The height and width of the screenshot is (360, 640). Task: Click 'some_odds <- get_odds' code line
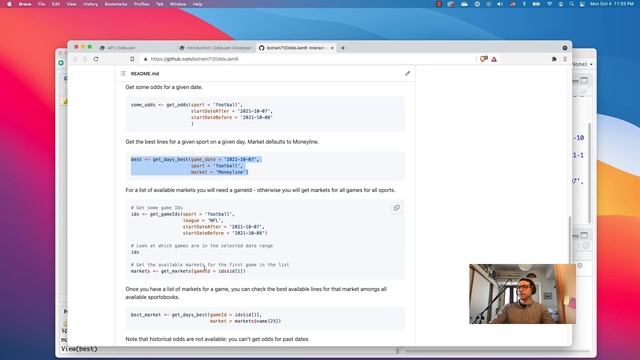187,105
